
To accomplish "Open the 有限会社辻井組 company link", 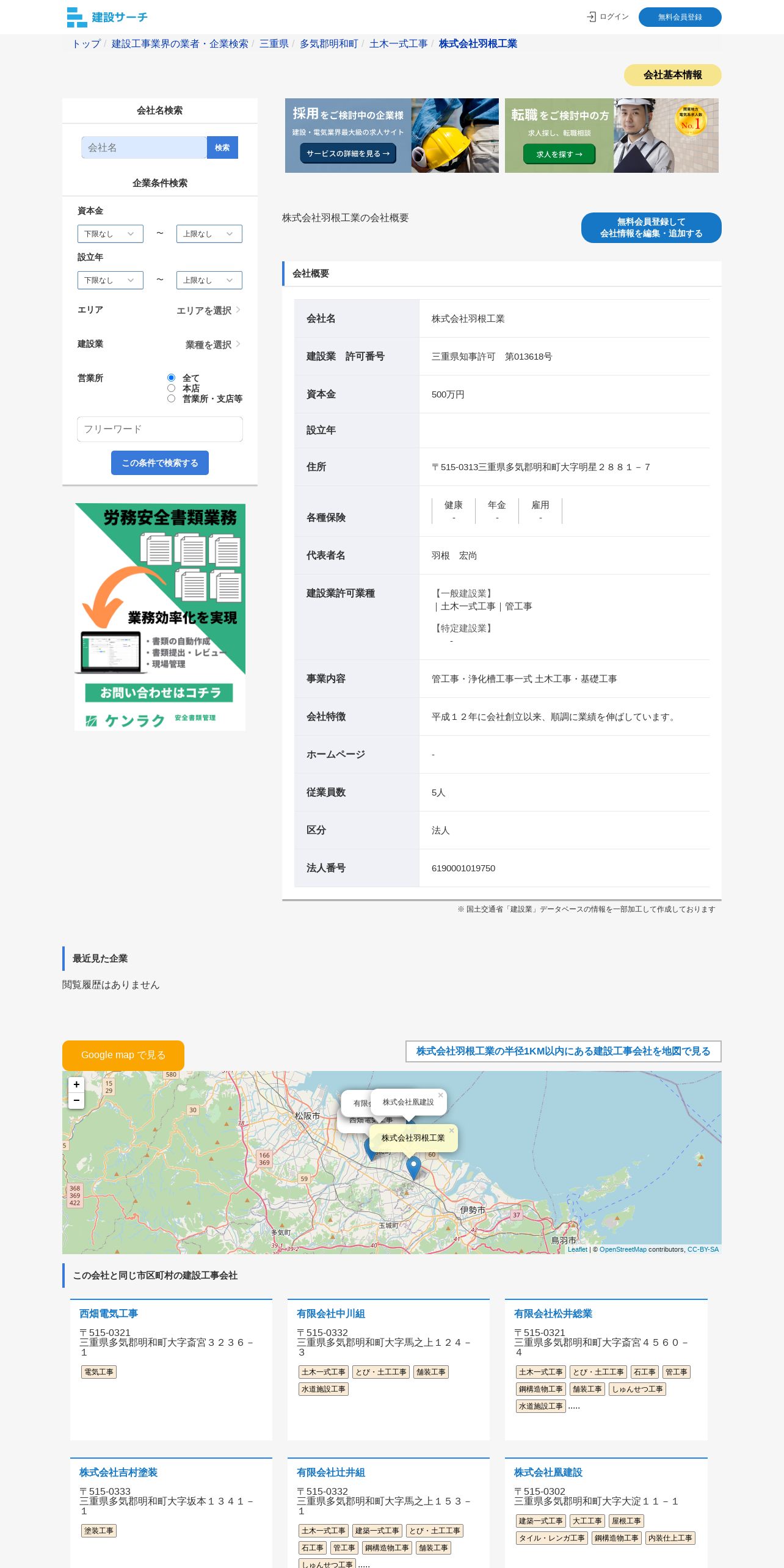I will click(x=331, y=1472).
